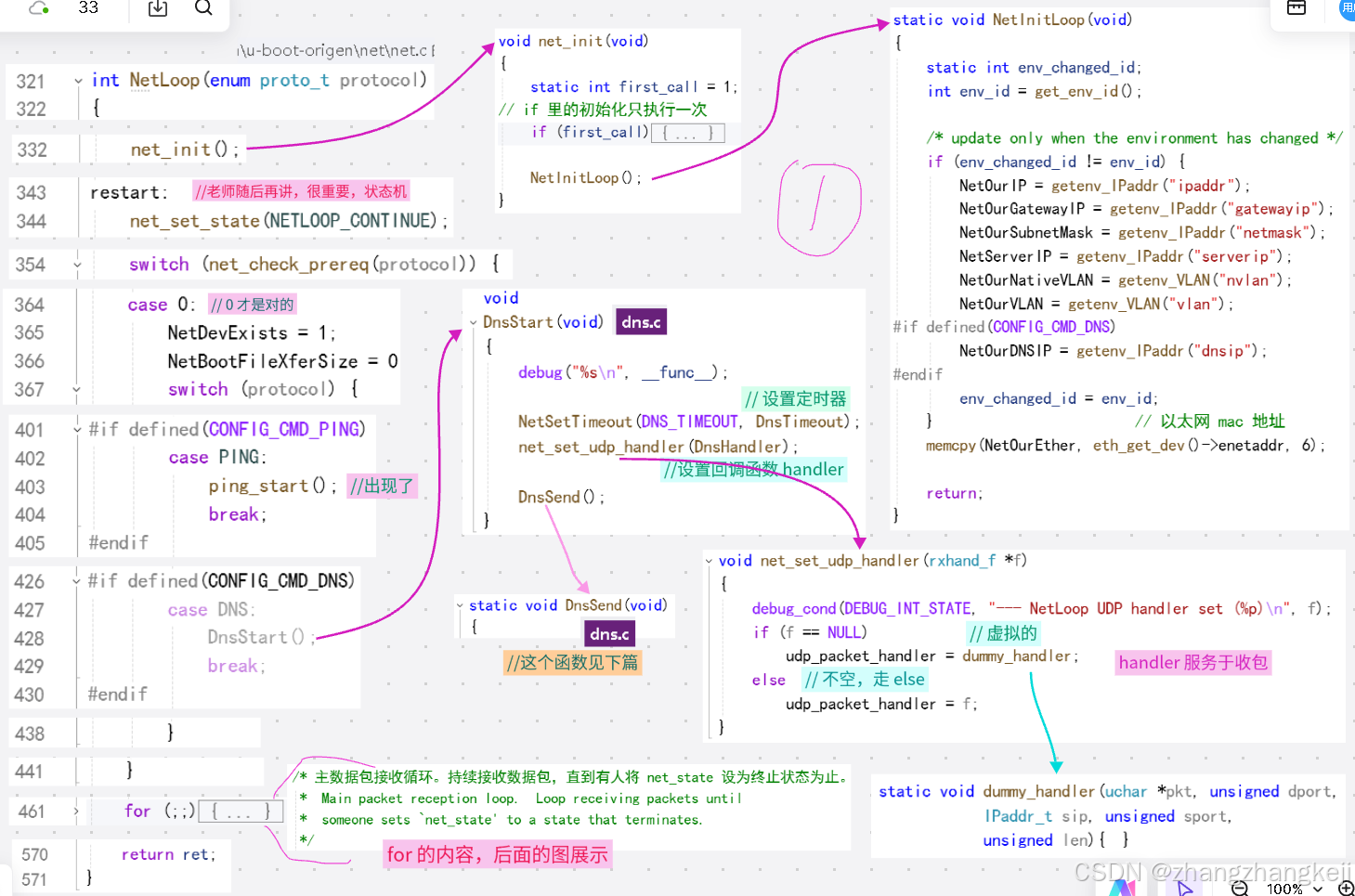This screenshot has height=896, width=1355.
Task: Open the 100% zoom level dropdown
Action: click(x=1294, y=889)
